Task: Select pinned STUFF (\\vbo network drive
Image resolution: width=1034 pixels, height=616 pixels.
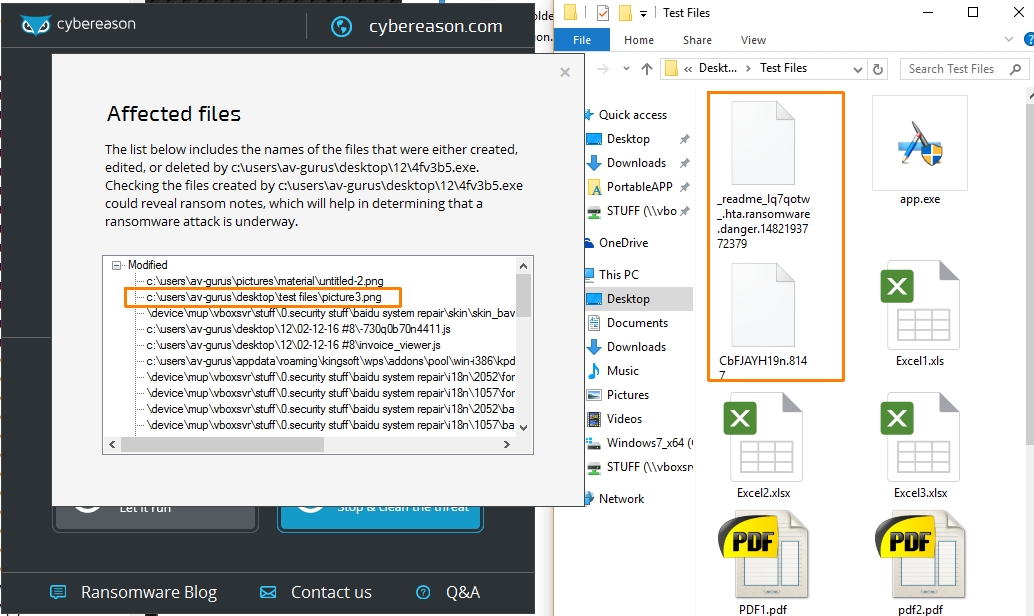Action: (641, 210)
